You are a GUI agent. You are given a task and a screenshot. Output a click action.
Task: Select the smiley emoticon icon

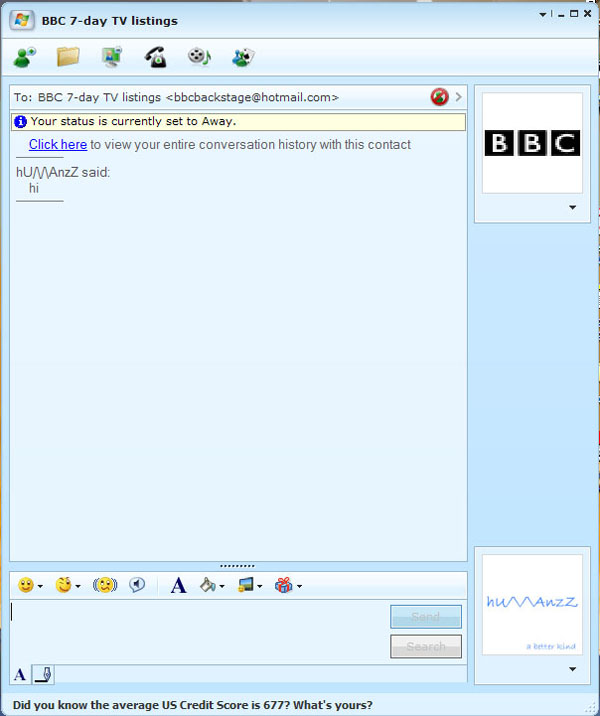click(x=26, y=585)
